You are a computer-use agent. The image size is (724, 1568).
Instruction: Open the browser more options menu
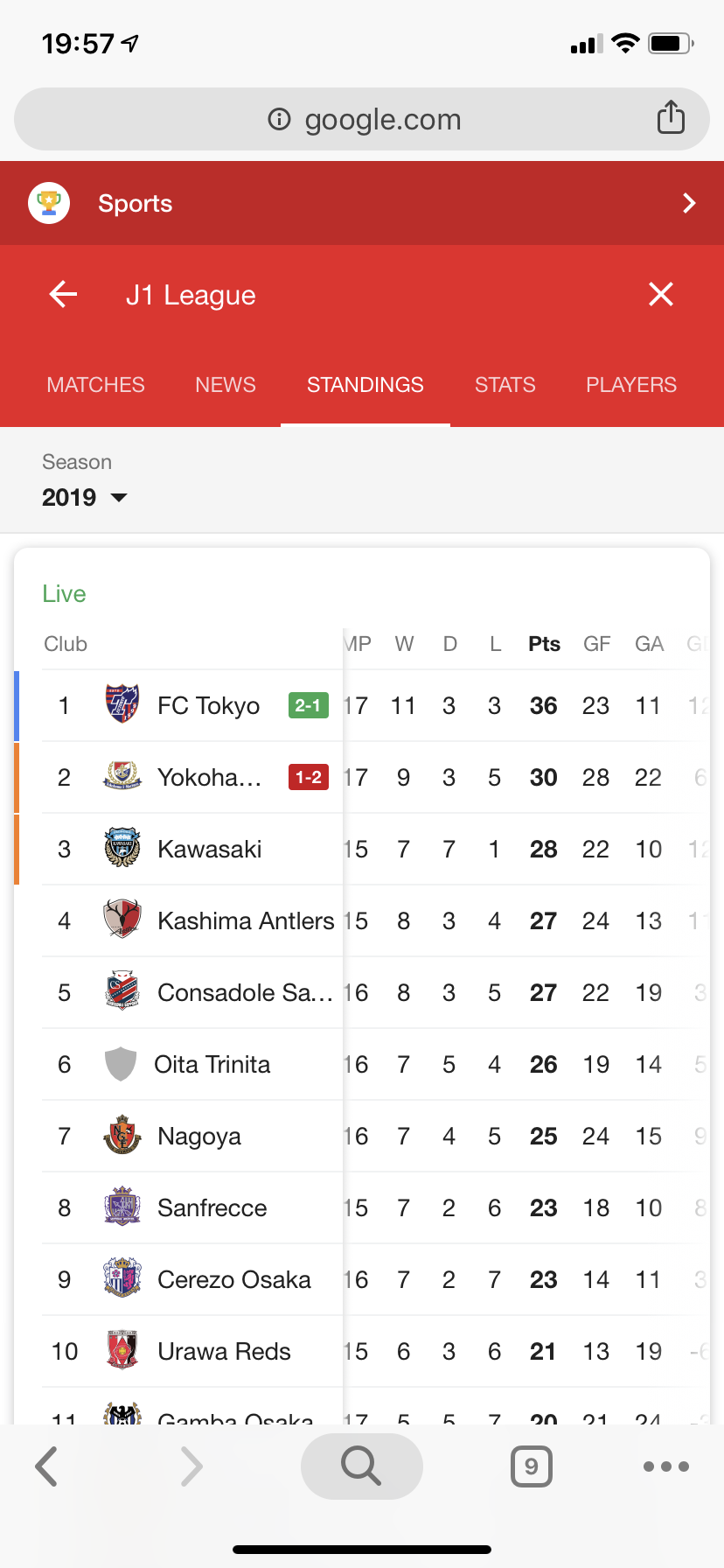tap(665, 1466)
